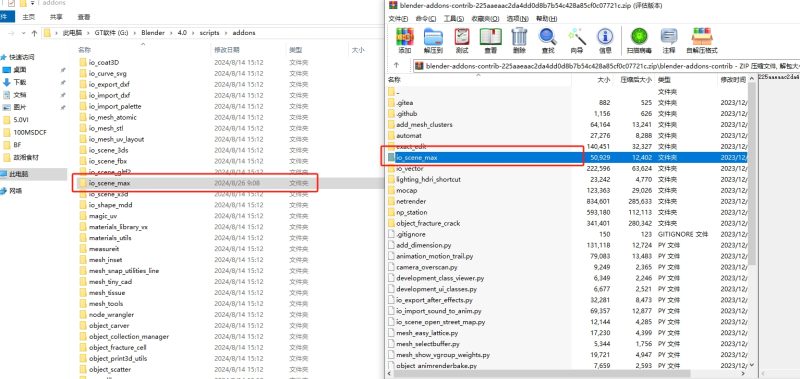Sort WinRAR list by 大小 column header
The image size is (800, 379).
604,80
